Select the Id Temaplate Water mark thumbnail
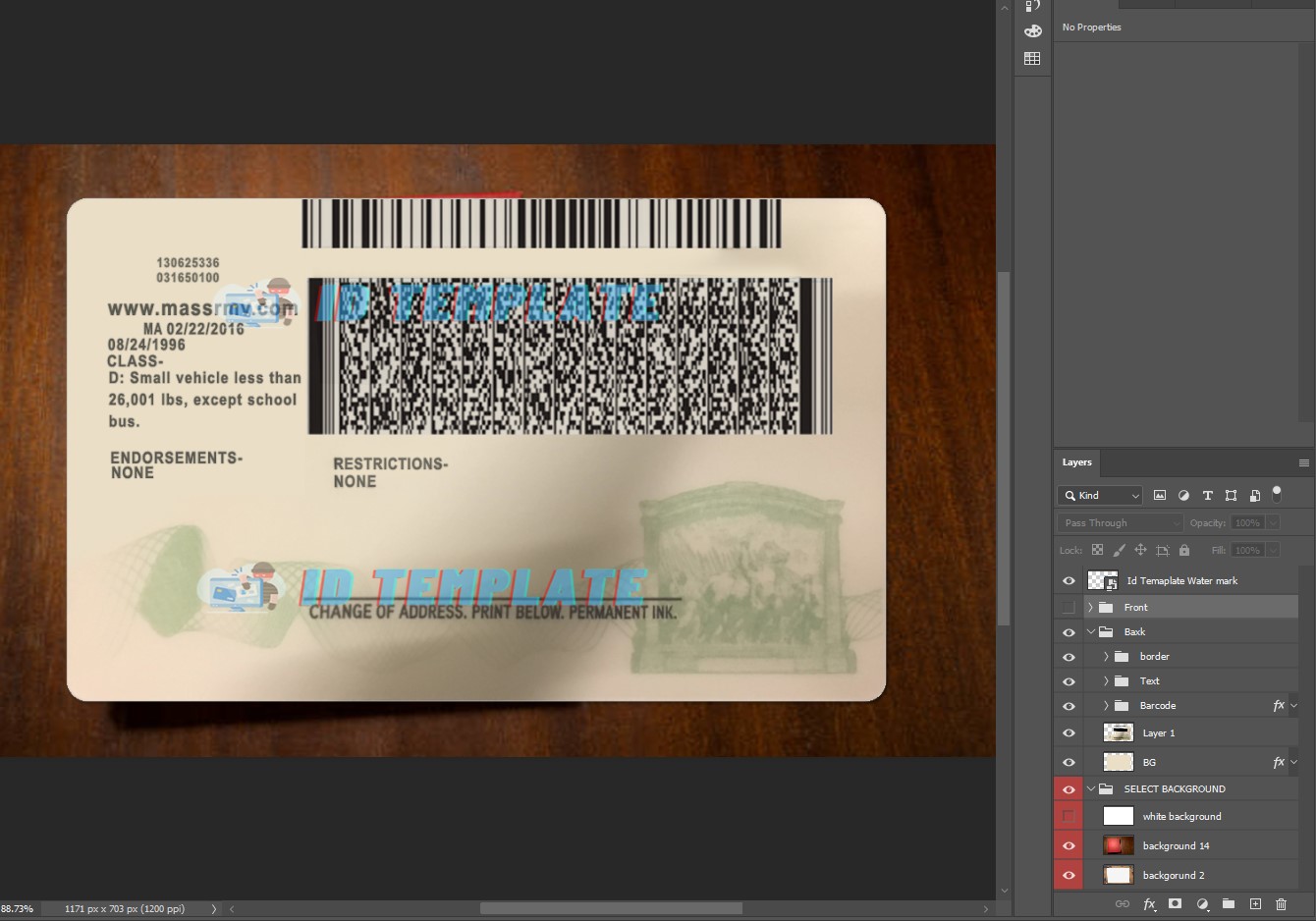This screenshot has width=1316, height=921. click(1103, 581)
